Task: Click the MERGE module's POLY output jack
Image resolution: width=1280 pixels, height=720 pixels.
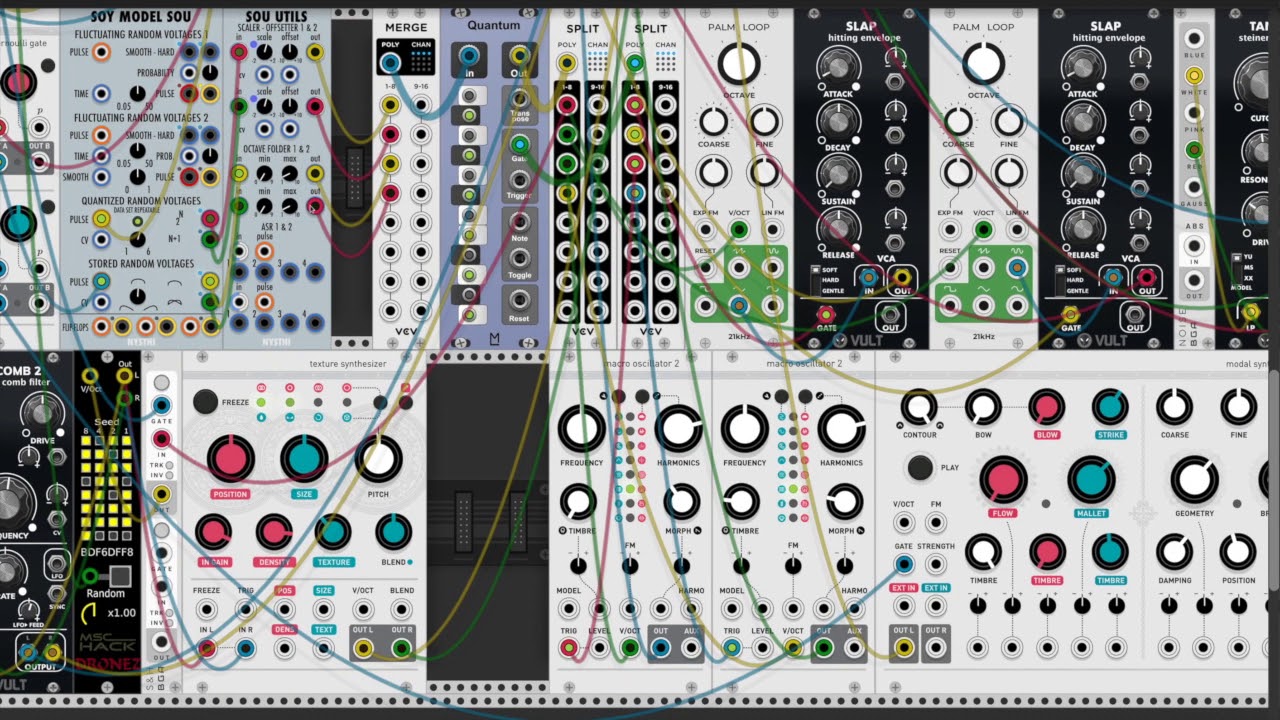Action: point(391,63)
